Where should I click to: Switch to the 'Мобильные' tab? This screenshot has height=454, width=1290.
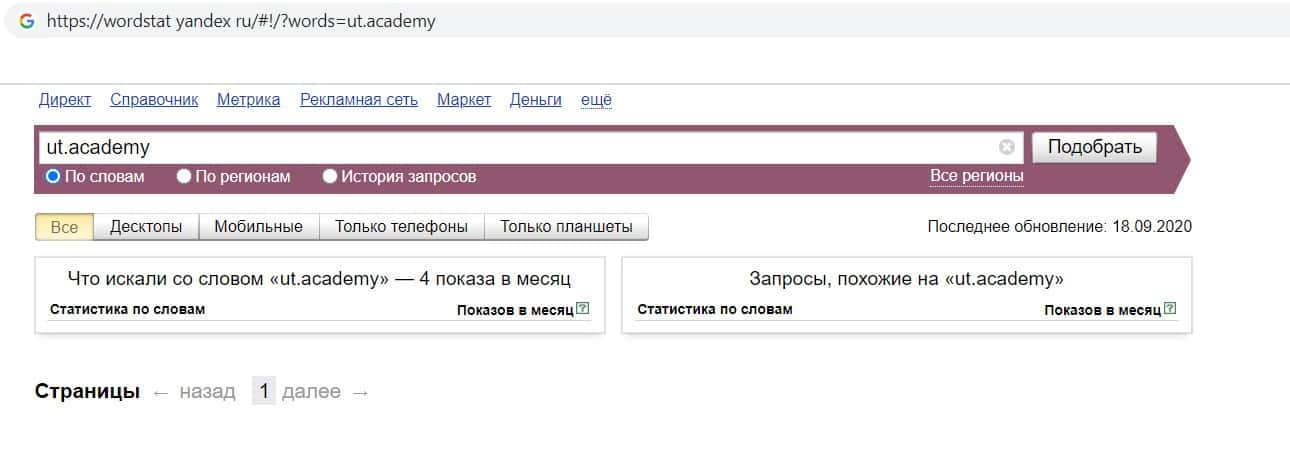click(x=258, y=227)
